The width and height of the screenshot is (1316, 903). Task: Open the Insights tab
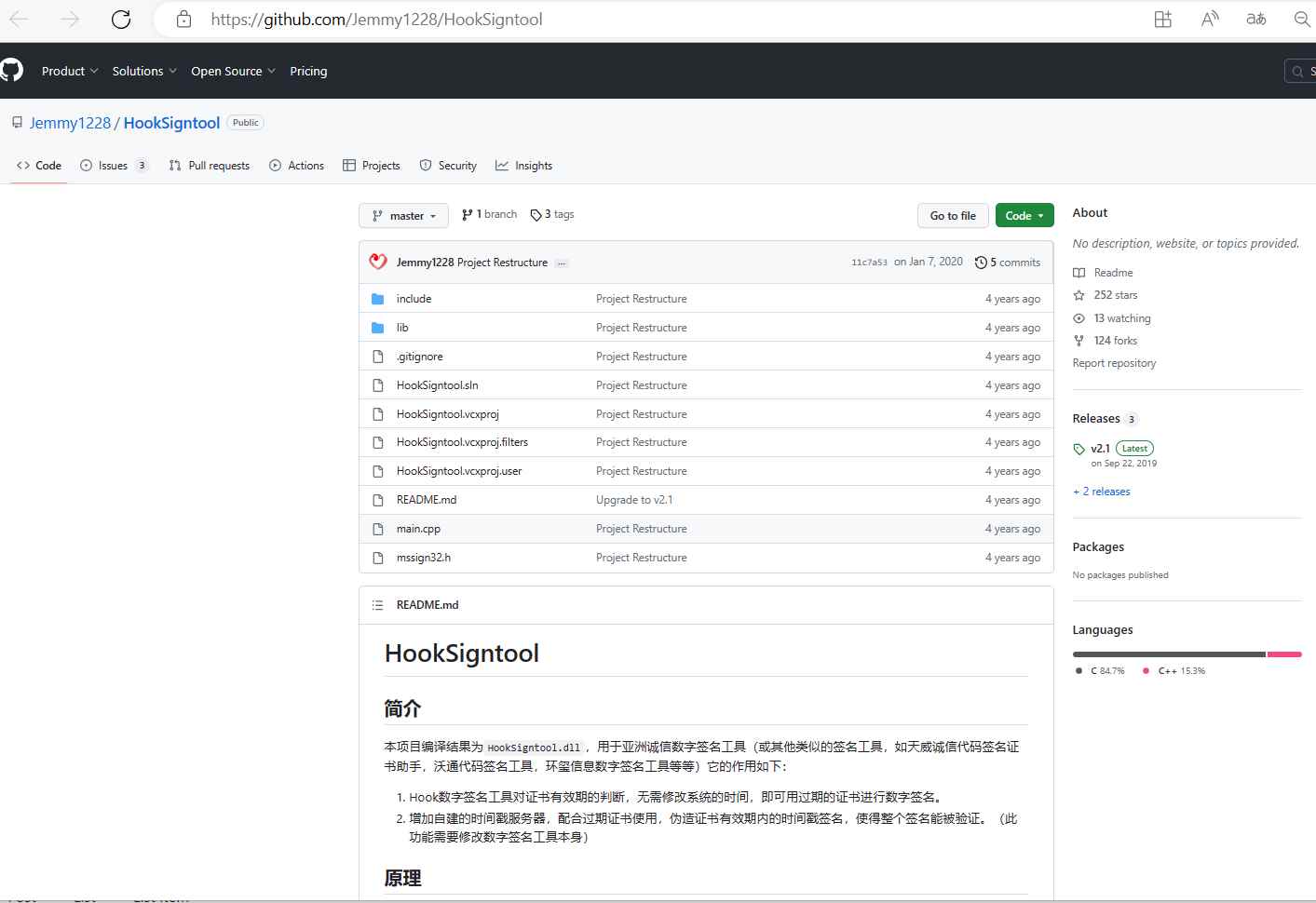(x=523, y=166)
